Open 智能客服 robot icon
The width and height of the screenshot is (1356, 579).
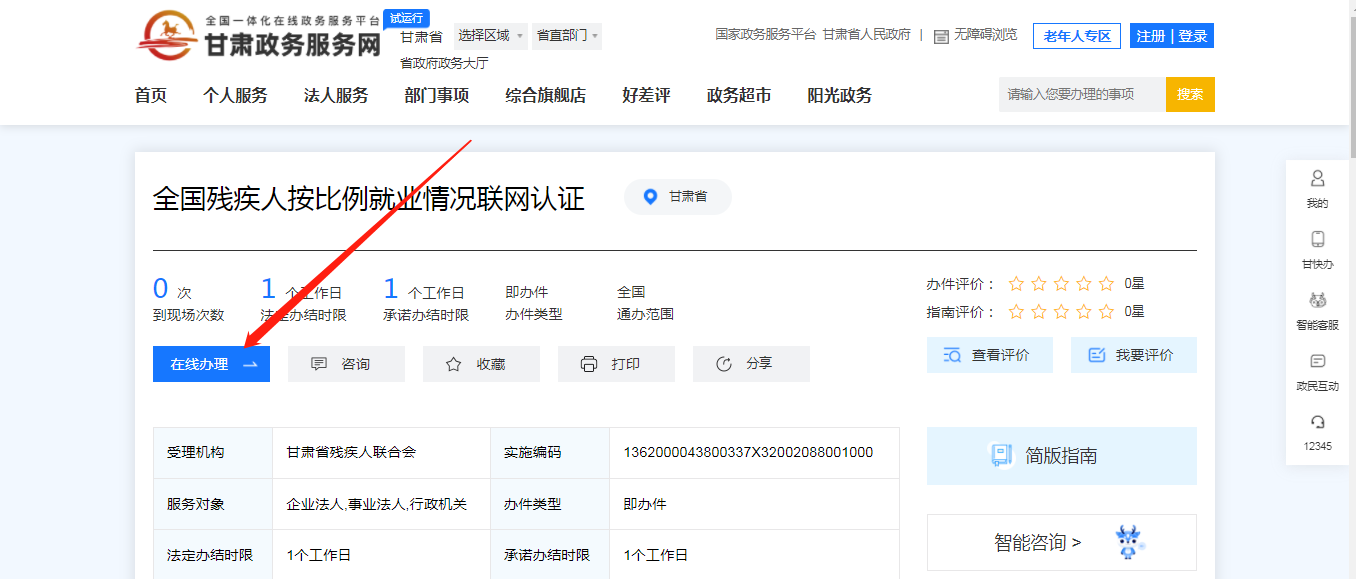(1317, 301)
